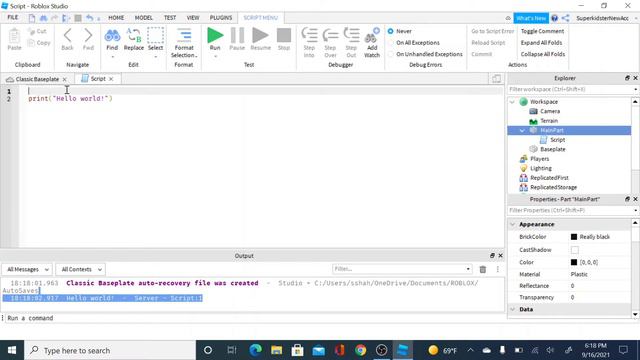Image resolution: width=640 pixels, height=360 pixels.
Task: Click the Step Out debugger icon
Action: pos(351,36)
